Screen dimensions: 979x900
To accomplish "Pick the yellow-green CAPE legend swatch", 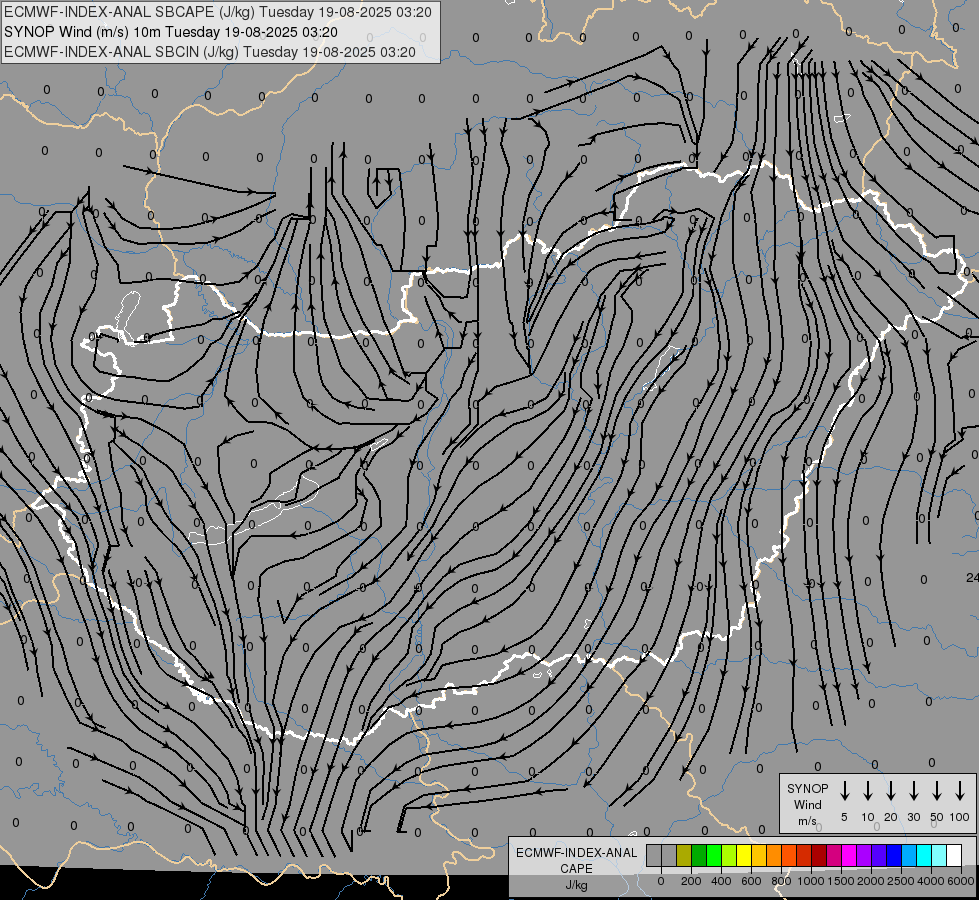I will 729,855.
